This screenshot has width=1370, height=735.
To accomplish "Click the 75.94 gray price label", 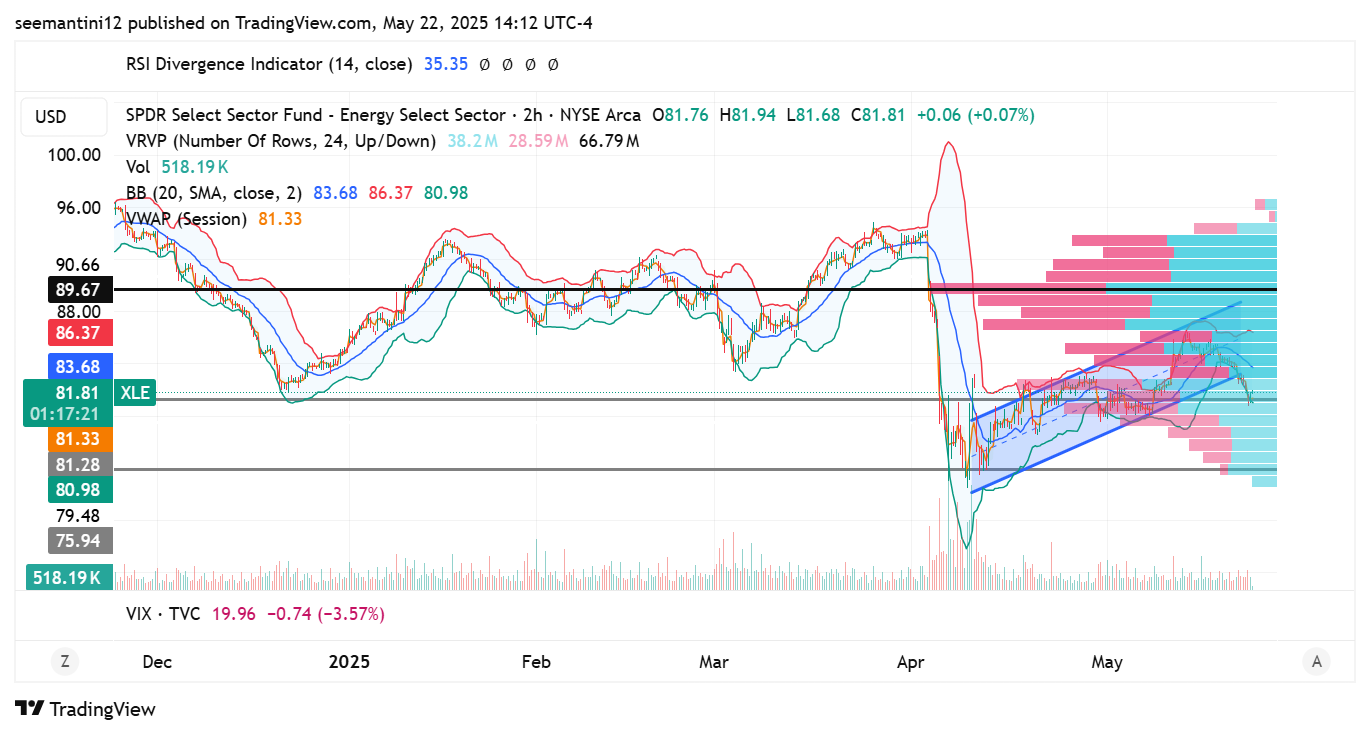I will (80, 541).
